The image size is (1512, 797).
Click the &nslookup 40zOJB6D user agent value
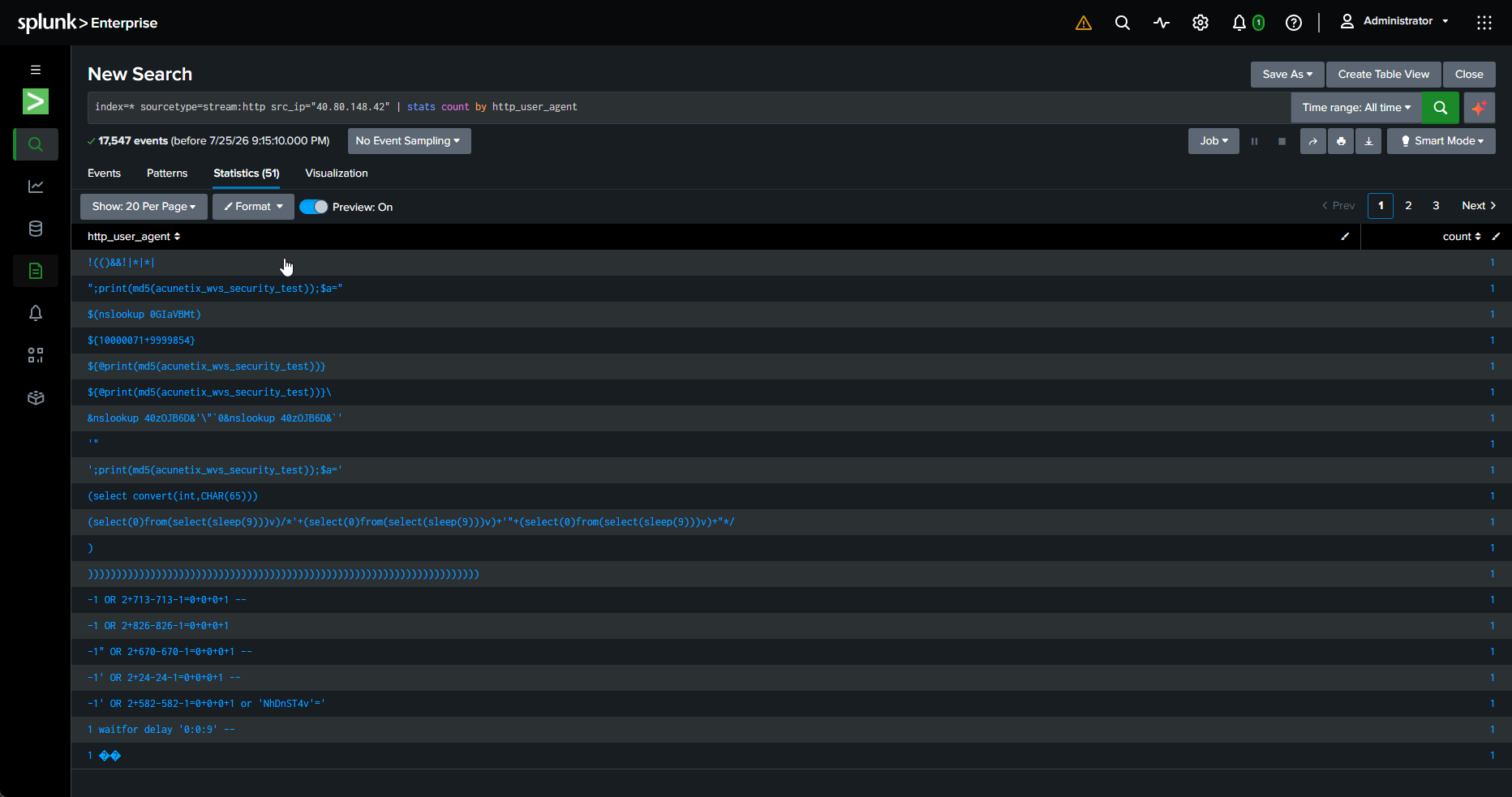click(x=215, y=418)
